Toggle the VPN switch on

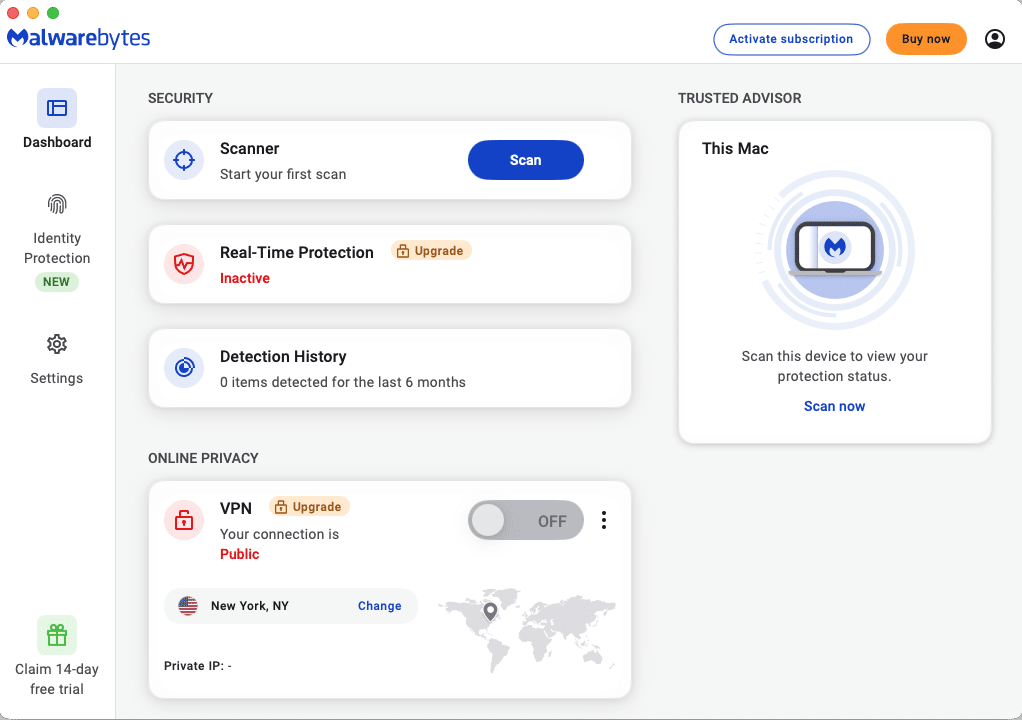tap(525, 520)
